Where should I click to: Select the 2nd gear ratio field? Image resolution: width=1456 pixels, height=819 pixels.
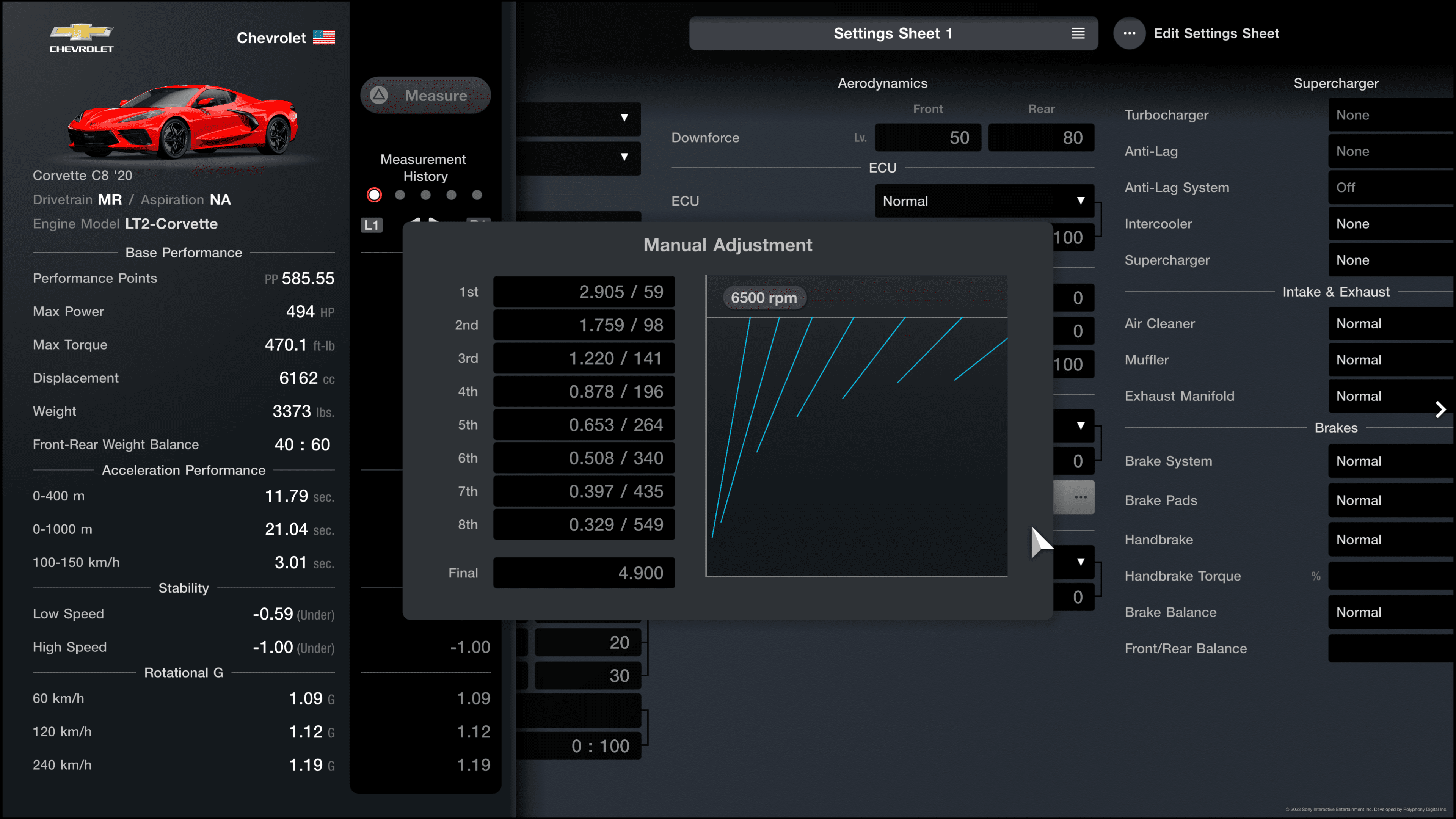(584, 325)
